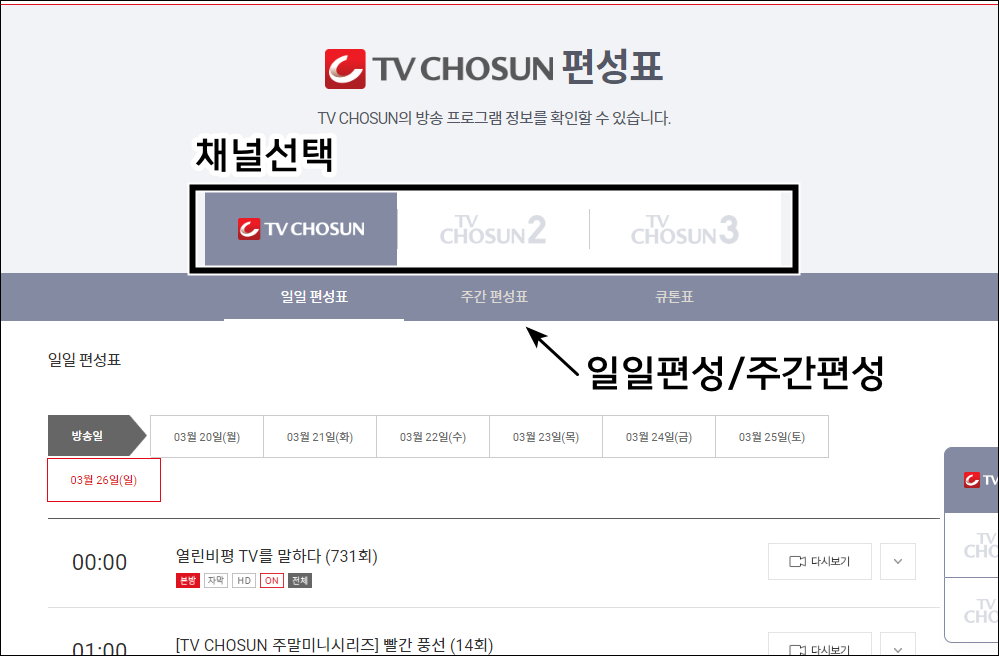Select the TV CHOSUN 3 channel icon
The height and width of the screenshot is (656, 999).
pos(686,228)
